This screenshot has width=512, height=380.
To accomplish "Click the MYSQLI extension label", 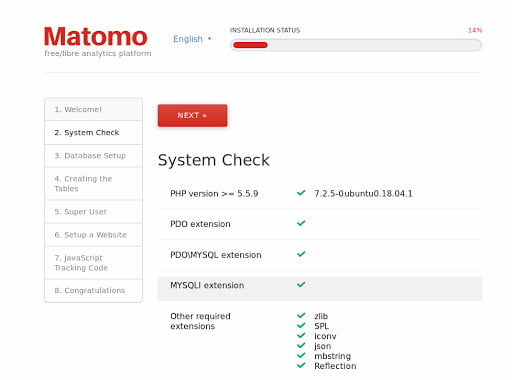I will [207, 285].
